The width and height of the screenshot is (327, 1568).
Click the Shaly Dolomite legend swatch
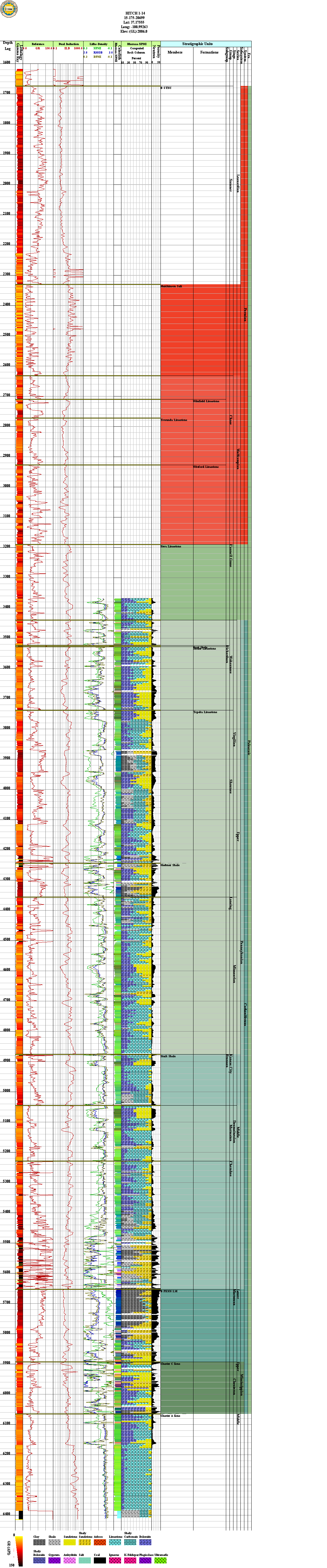[x=40, y=1560]
